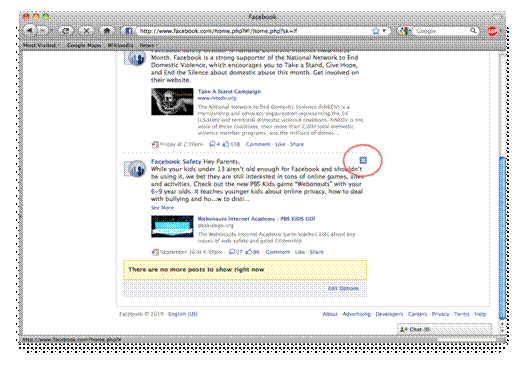The image size is (524, 369).
Task: Share the Webonauts post
Action: (x=316, y=252)
